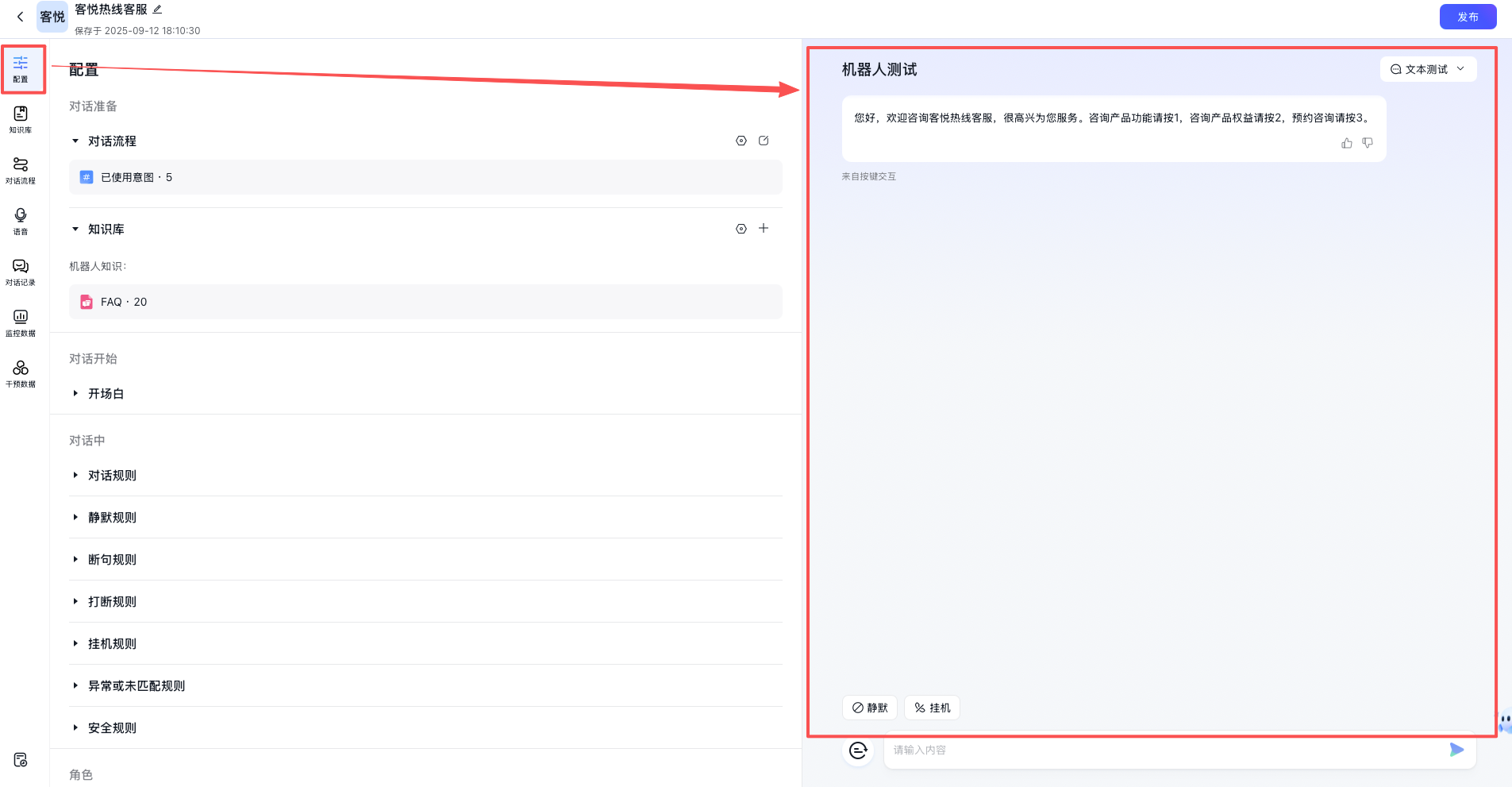
Task: Click the plus icon to add 知识库
Action: [764, 229]
